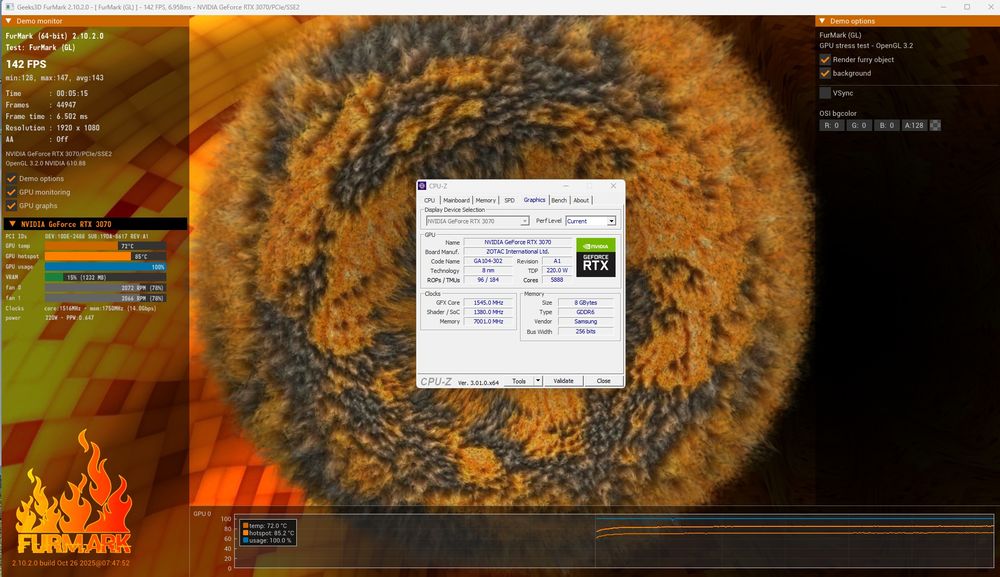1000x577 pixels.
Task: Click the GFX Core '1545.0 MHz' field
Action: [x=488, y=303]
